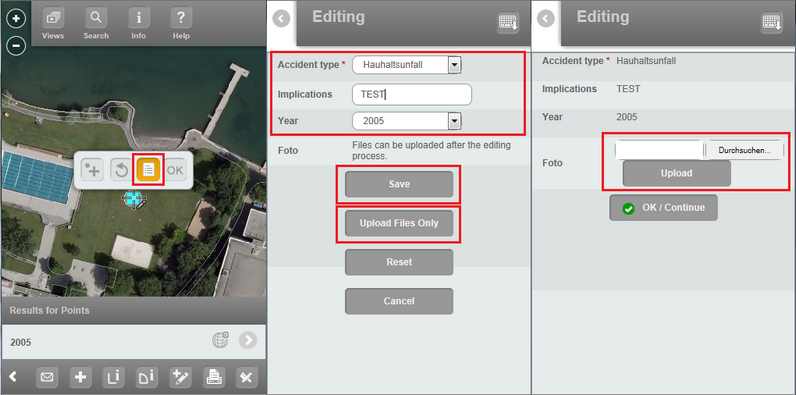This screenshot has height=395, width=796.
Task: Open the Views tool
Action: tap(53, 23)
